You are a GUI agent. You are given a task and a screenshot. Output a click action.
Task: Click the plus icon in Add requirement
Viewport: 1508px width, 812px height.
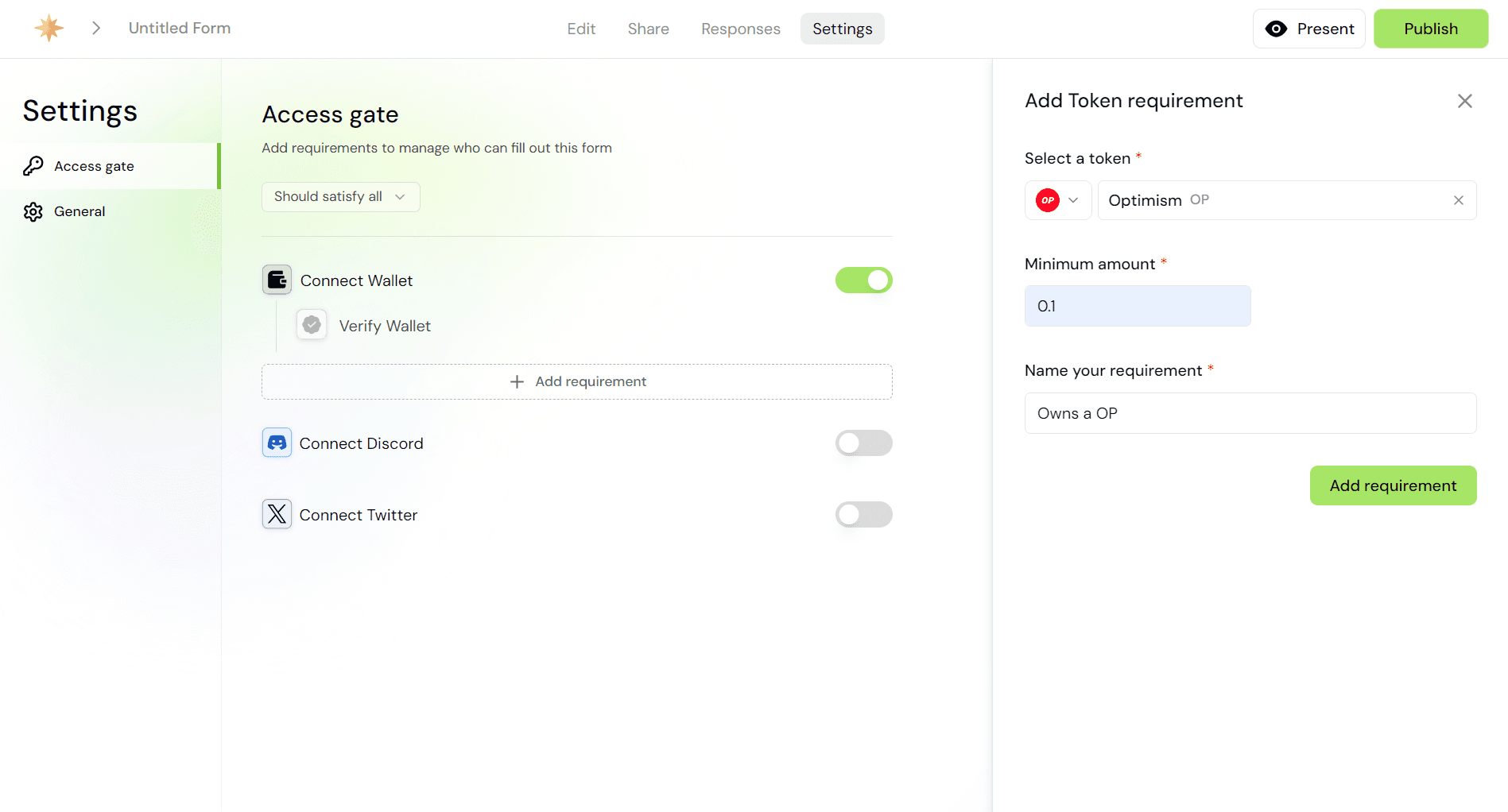(517, 382)
